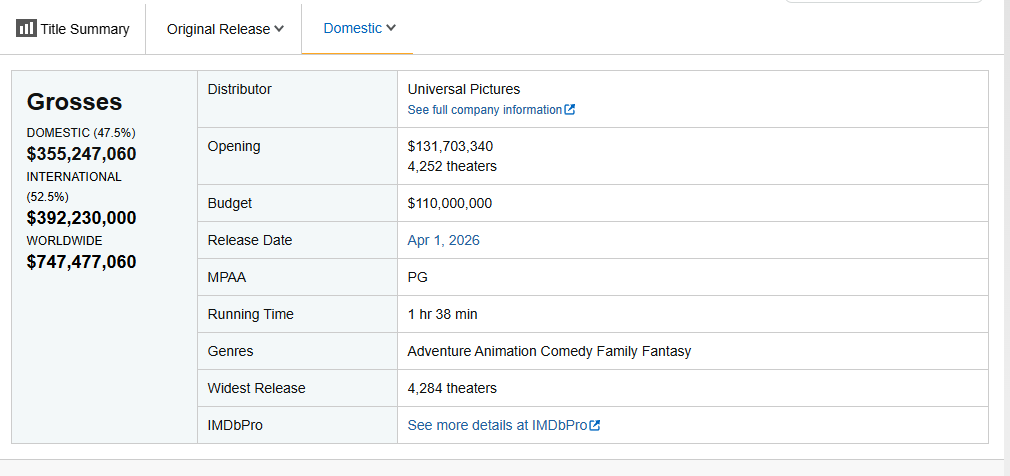Expand the Original Release chevron arrow
This screenshot has width=1010, height=476.
click(279, 28)
